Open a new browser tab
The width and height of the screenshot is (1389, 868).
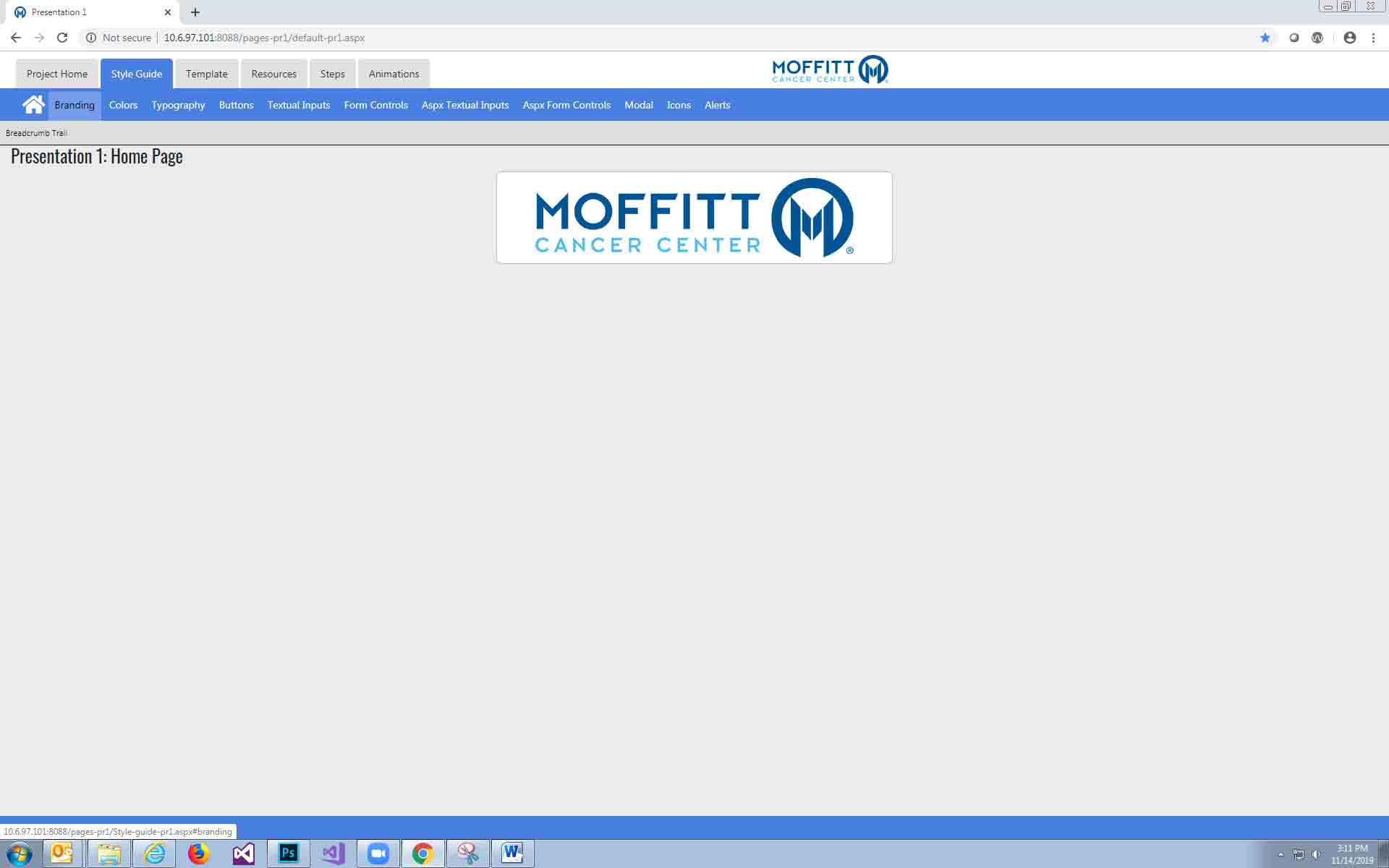(195, 12)
